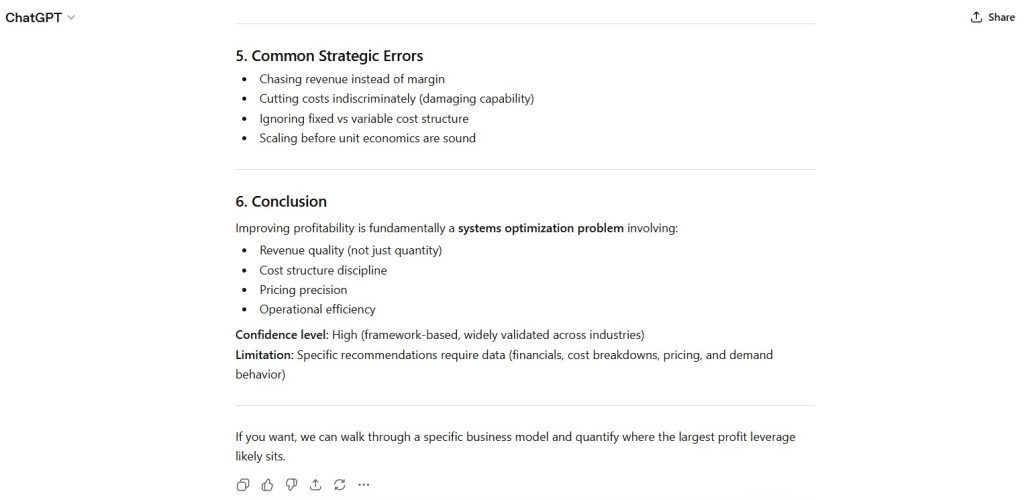Screen dimensions: 1024x500
Task: Mark the response with thumbs down
Action: 291,485
